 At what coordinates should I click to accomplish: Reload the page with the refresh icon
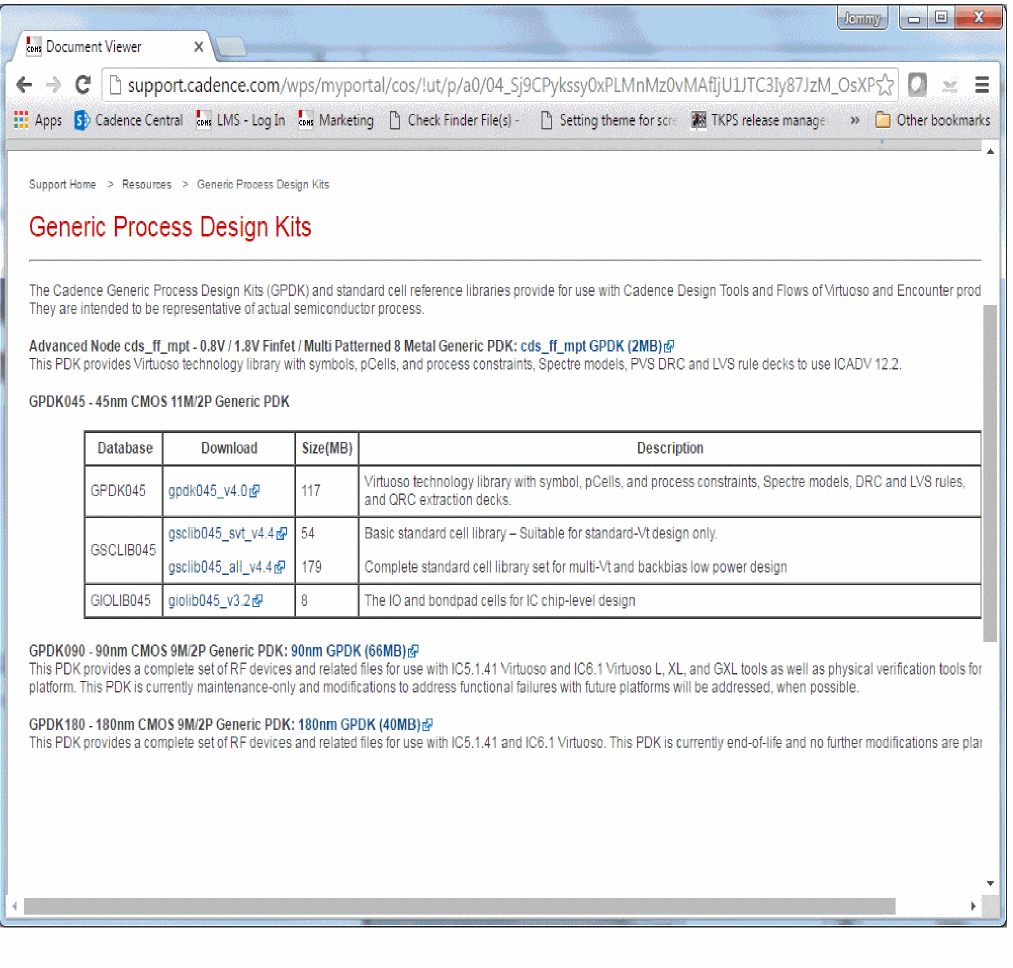[83, 85]
